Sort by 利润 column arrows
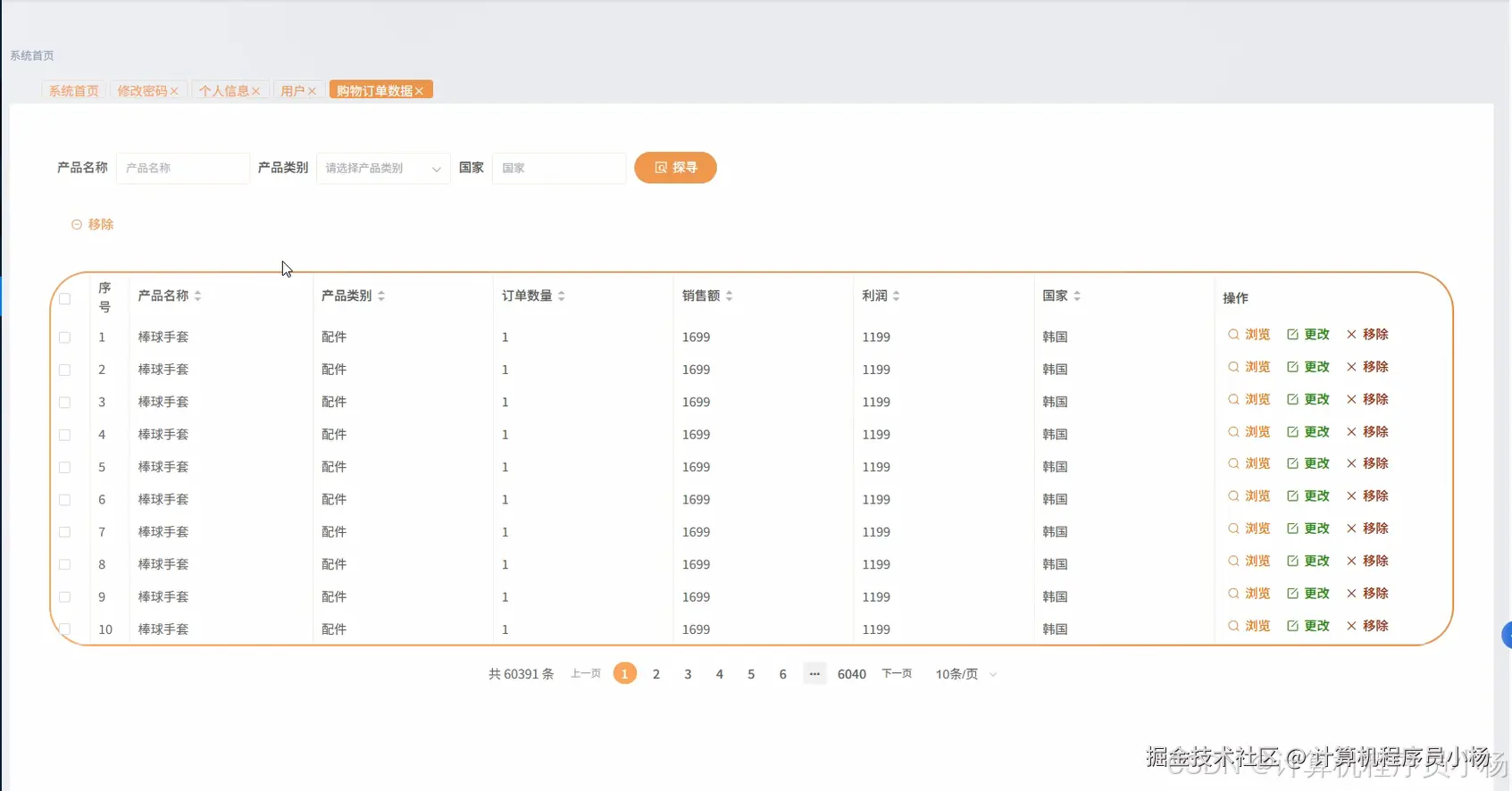The height and width of the screenshot is (791, 1512). [x=896, y=296]
